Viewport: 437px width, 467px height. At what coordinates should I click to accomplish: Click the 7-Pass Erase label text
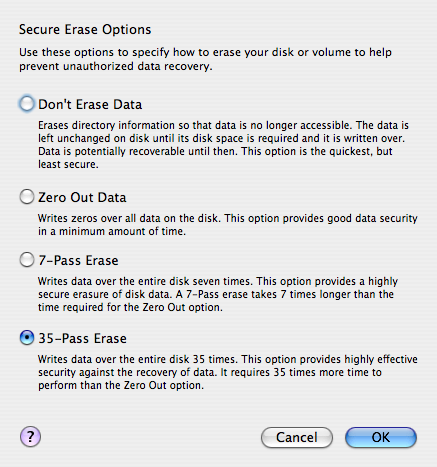[x=78, y=260]
